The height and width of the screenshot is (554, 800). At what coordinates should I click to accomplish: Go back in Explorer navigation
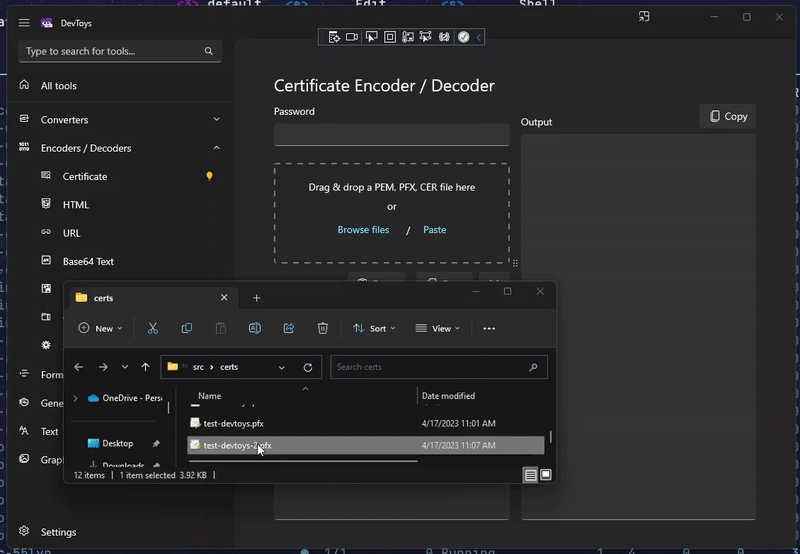tap(79, 367)
